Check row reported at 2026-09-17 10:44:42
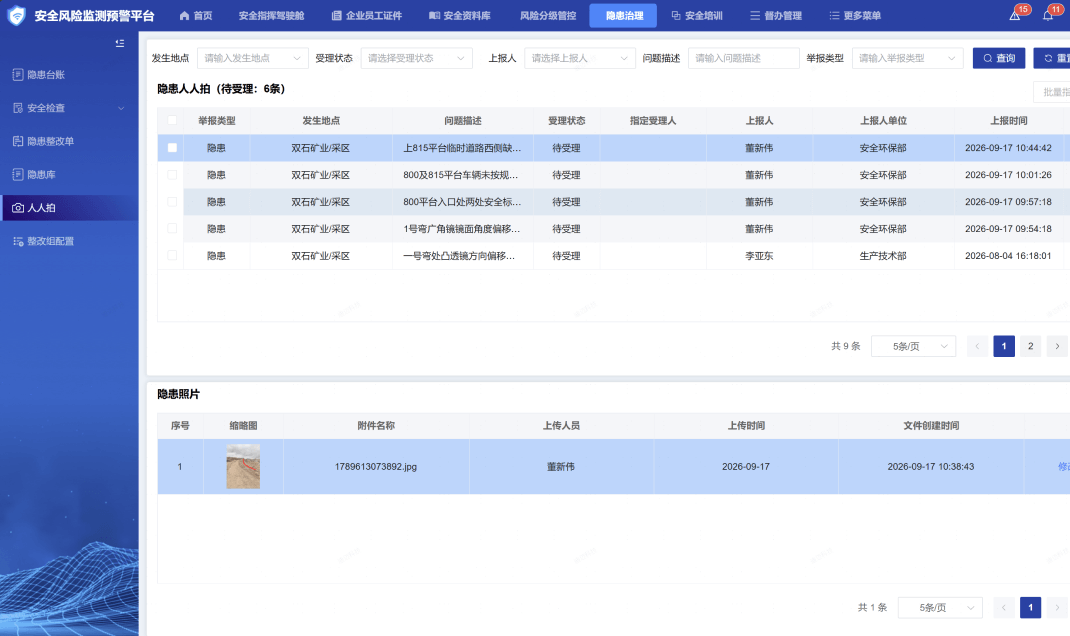1070x636 pixels. click(x=172, y=147)
